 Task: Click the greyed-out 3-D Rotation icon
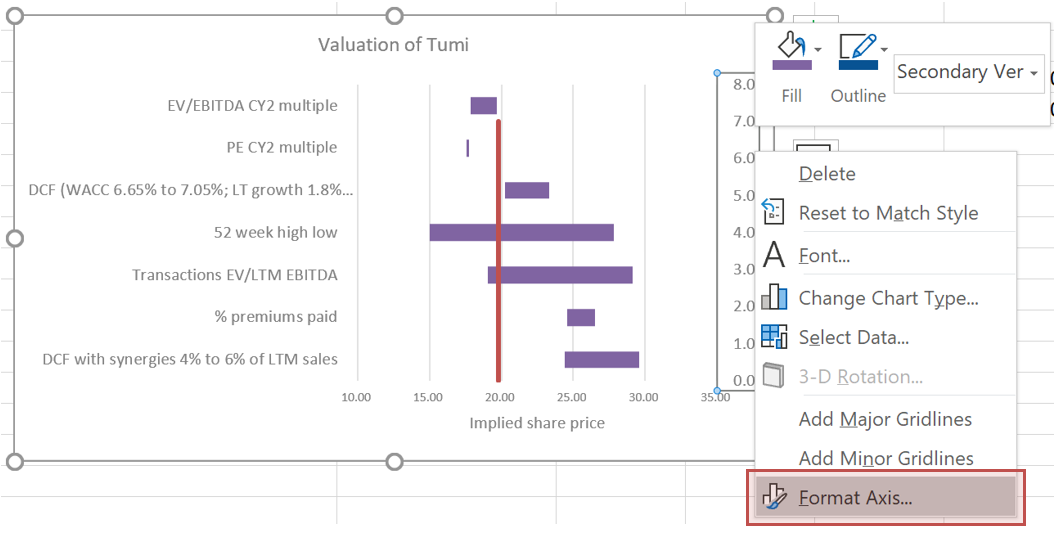click(x=774, y=376)
